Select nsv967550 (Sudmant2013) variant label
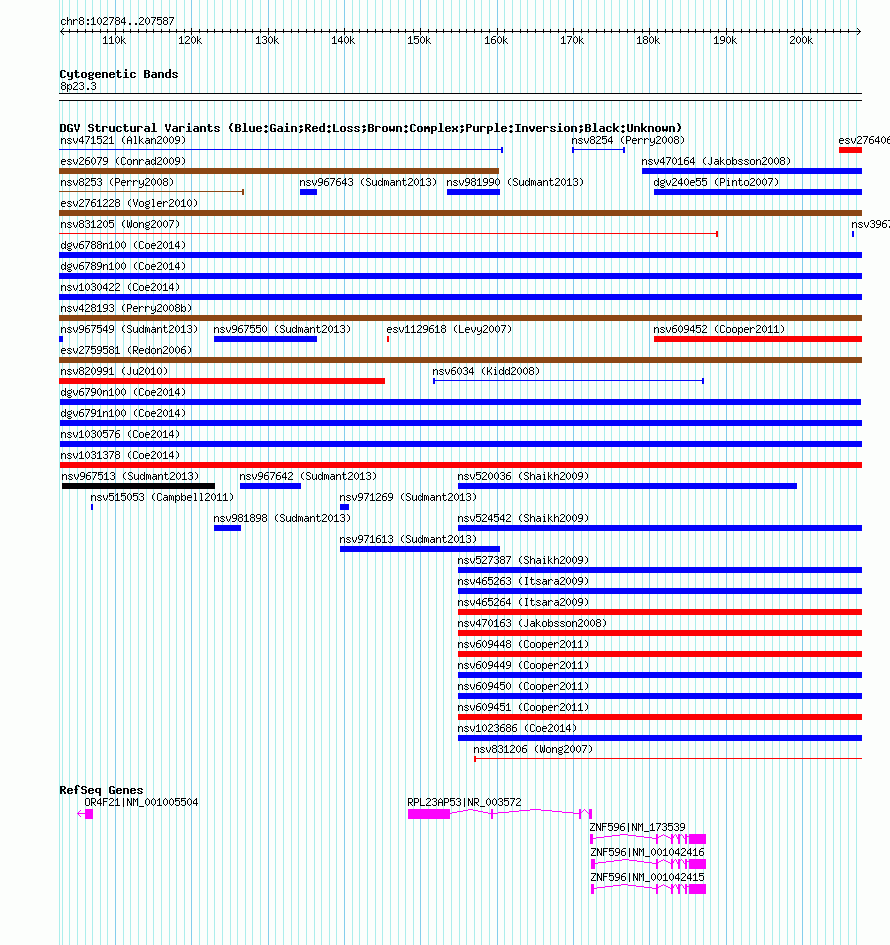The height and width of the screenshot is (945, 890). click(282, 330)
